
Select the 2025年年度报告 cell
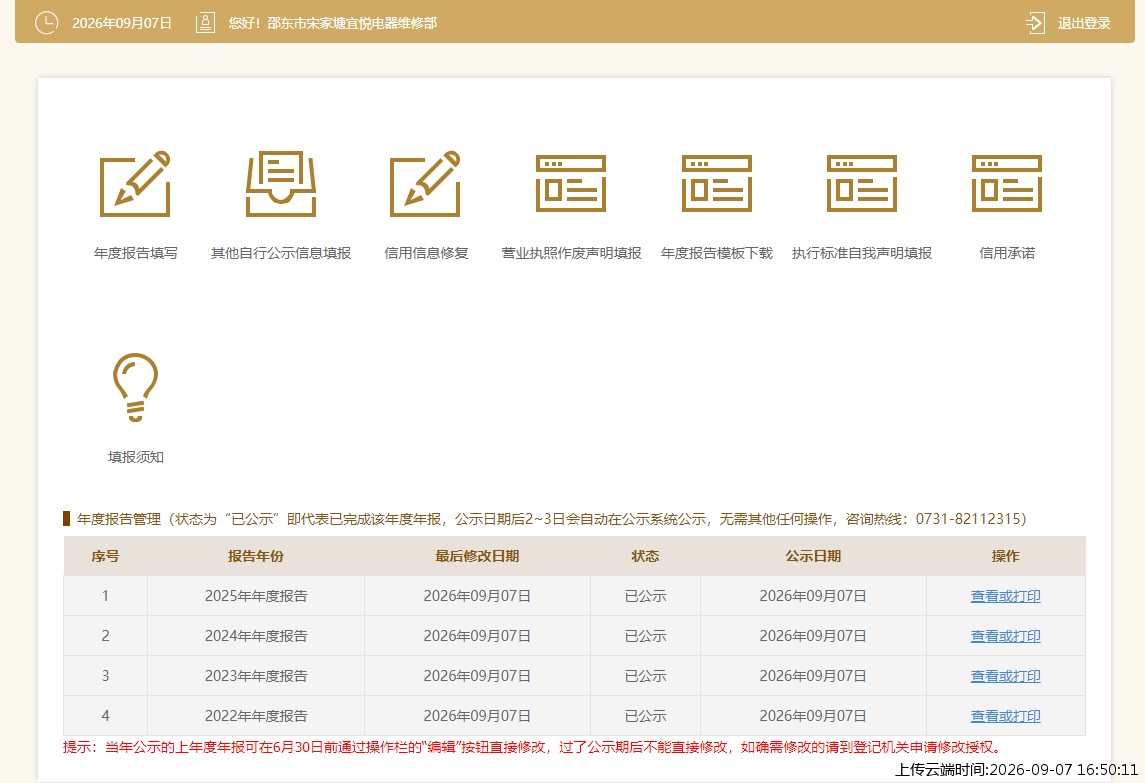[x=256, y=596]
